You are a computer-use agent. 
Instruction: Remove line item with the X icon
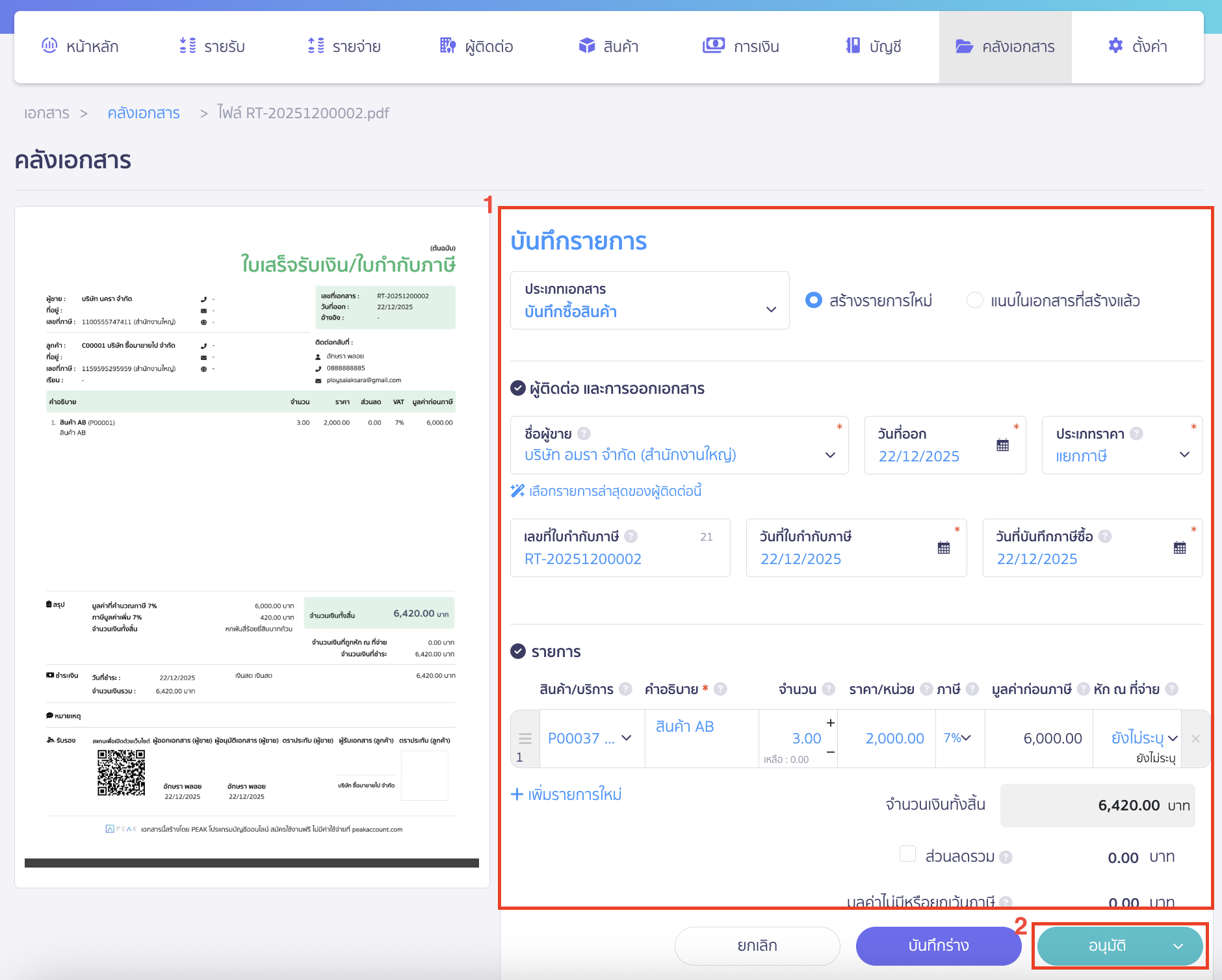1195,739
